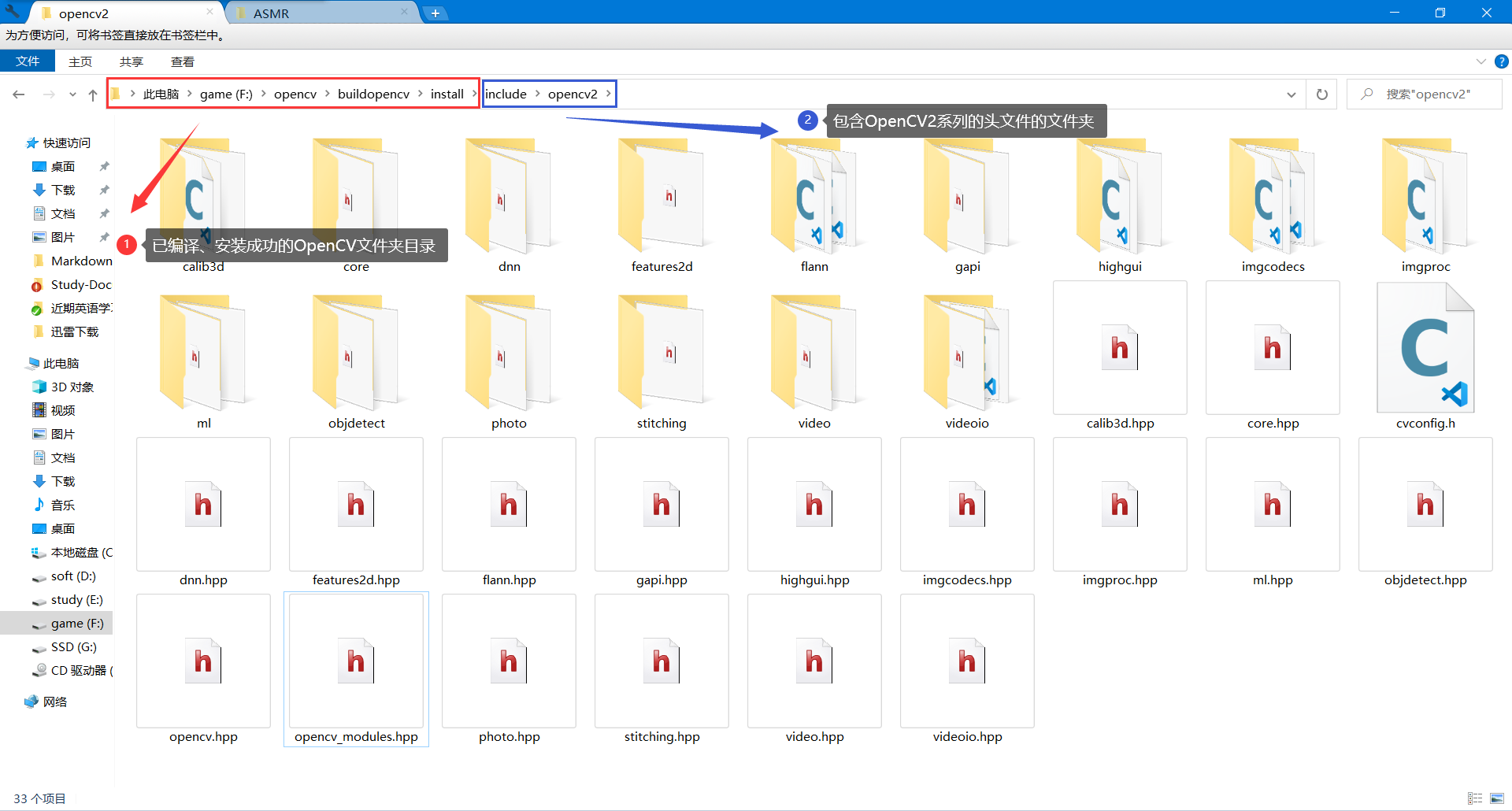Open the 文件 ribbon menu

point(28,61)
